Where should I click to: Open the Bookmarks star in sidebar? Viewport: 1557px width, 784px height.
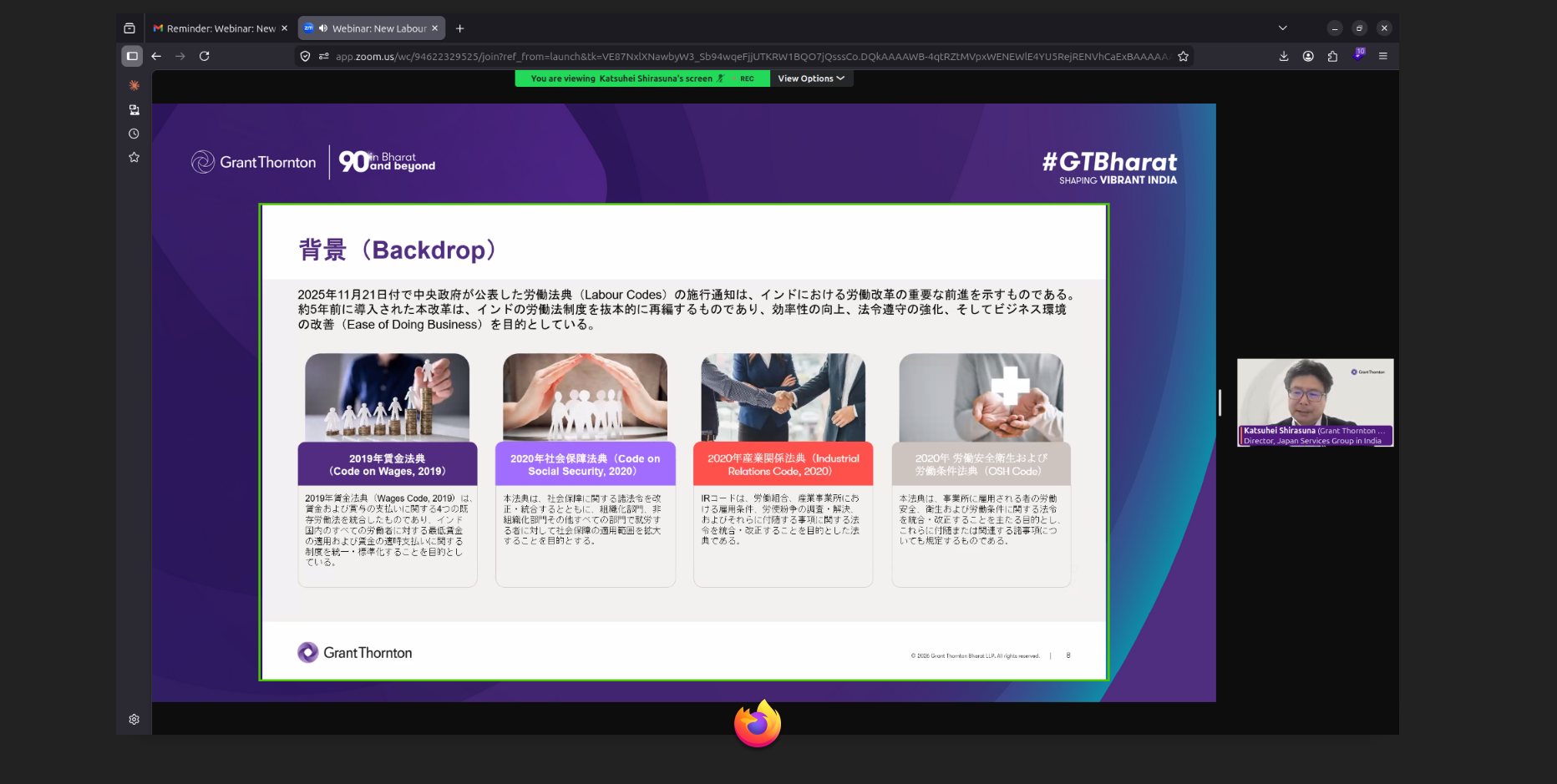tap(134, 157)
